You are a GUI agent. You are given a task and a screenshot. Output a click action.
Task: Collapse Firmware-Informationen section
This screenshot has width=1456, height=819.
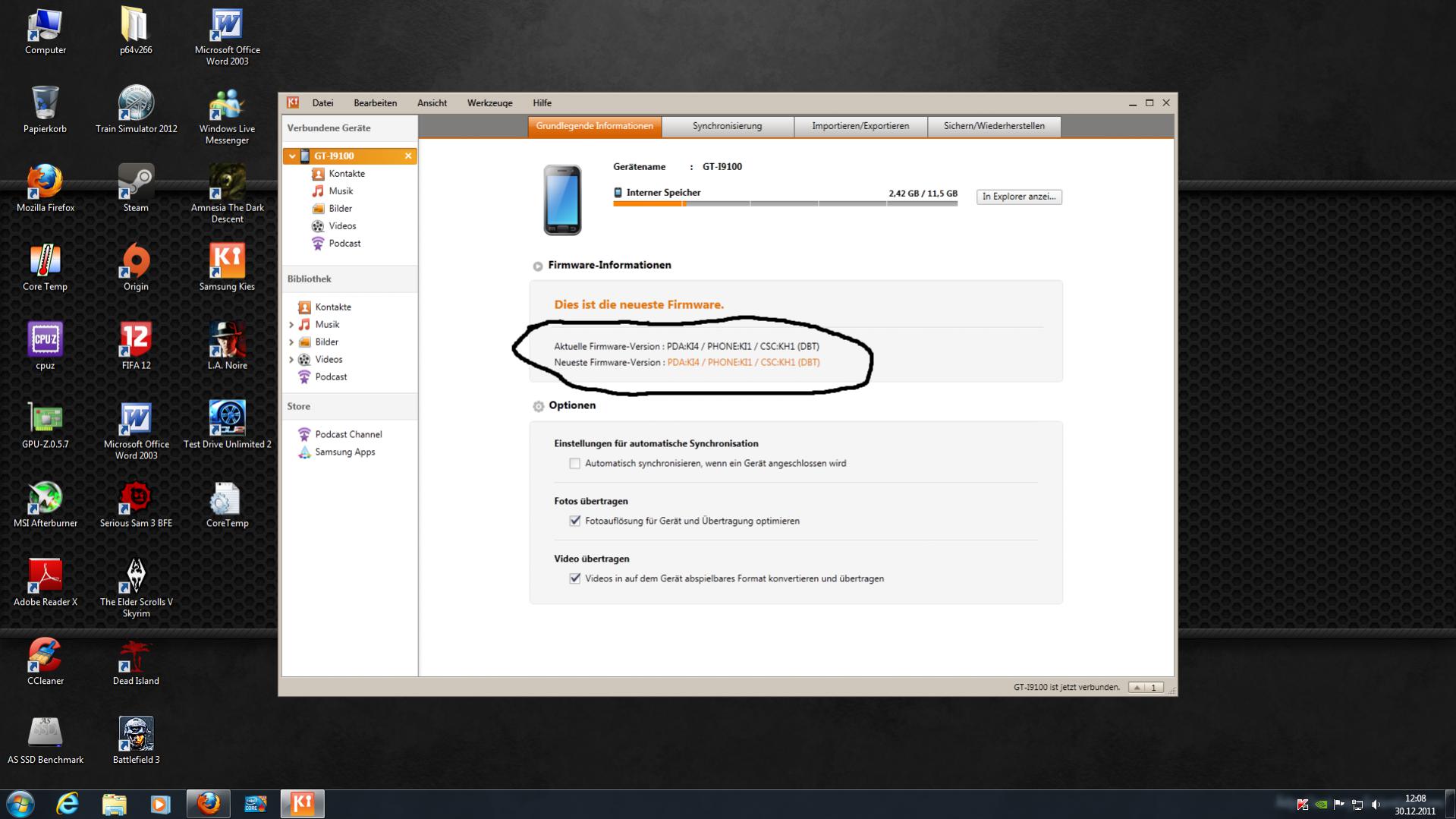pos(538,266)
